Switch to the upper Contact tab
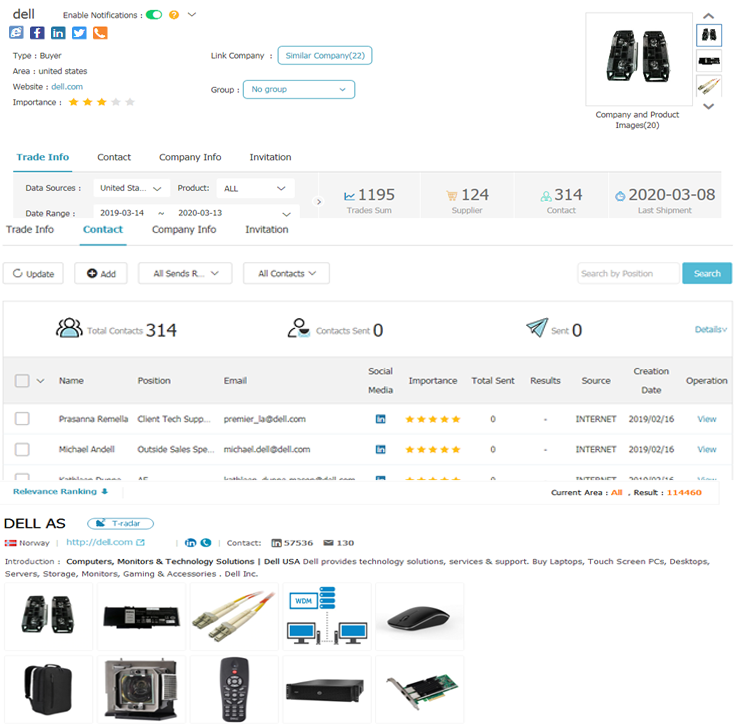Screen dimensions: 740x724 pyautogui.click(x=114, y=157)
